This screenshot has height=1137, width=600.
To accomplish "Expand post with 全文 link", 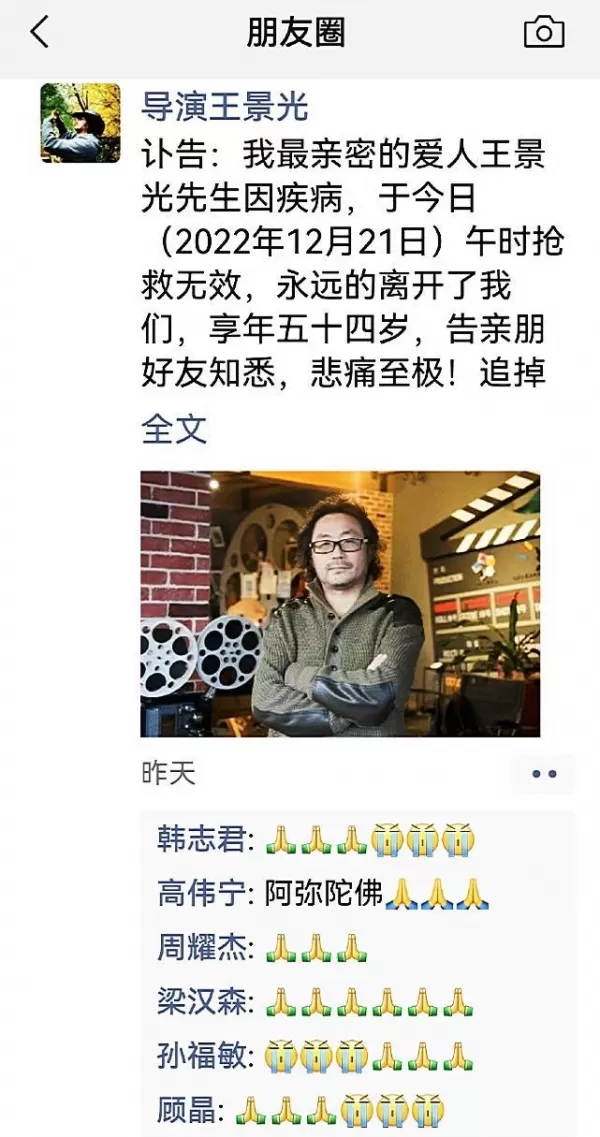I will tap(174, 429).
